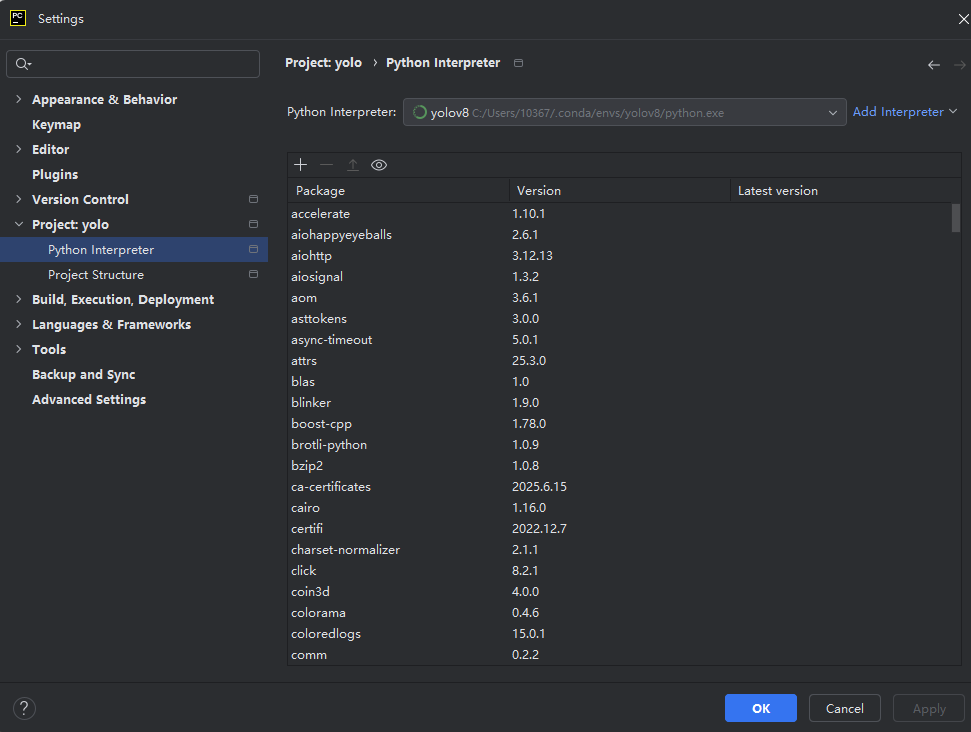Select the ca-certificates package row
The image size is (971, 732).
(619, 487)
